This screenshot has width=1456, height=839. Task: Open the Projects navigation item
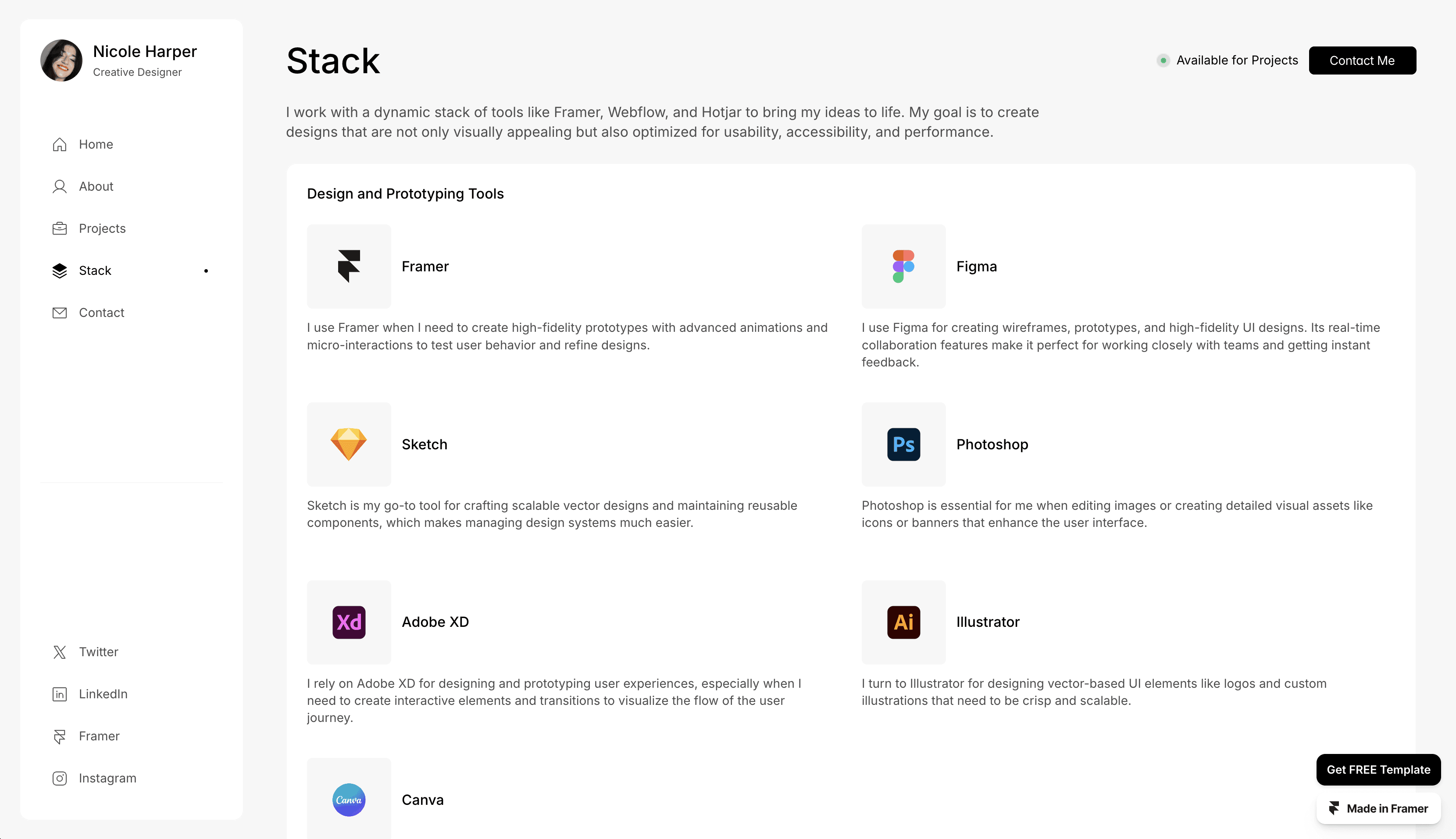tap(102, 228)
